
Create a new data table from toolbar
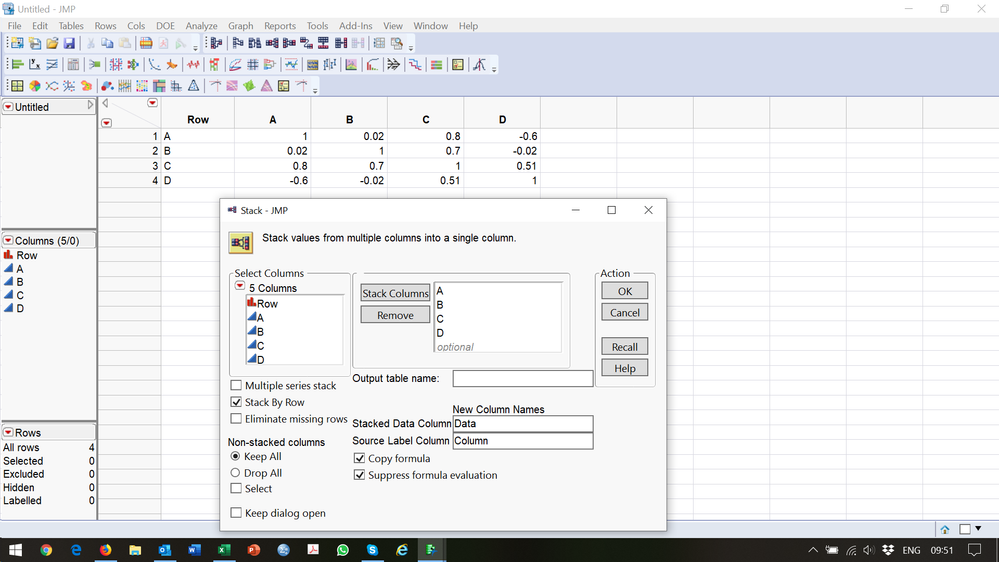pyautogui.click(x=17, y=43)
